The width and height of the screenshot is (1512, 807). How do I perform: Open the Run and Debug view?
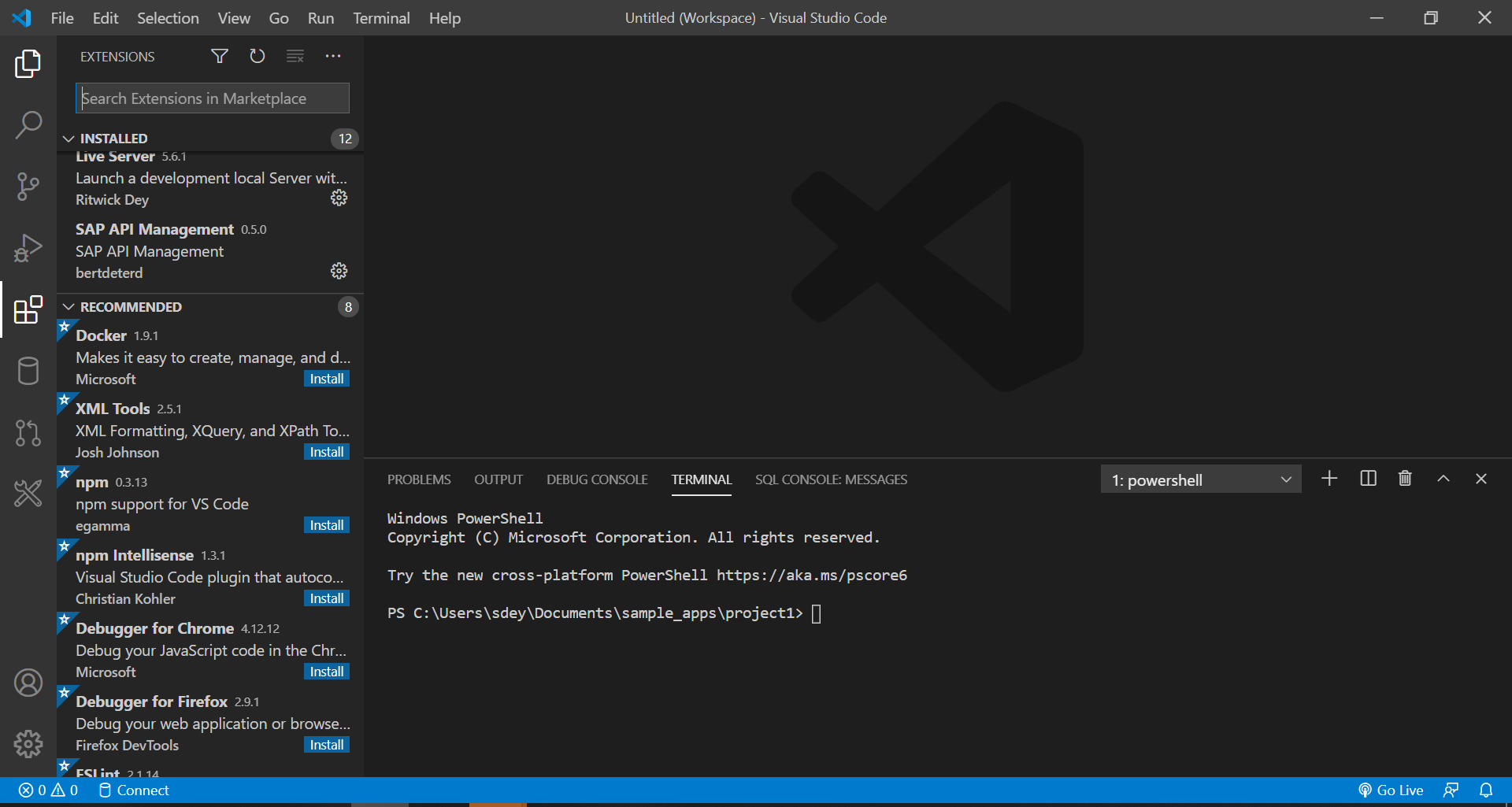point(28,248)
